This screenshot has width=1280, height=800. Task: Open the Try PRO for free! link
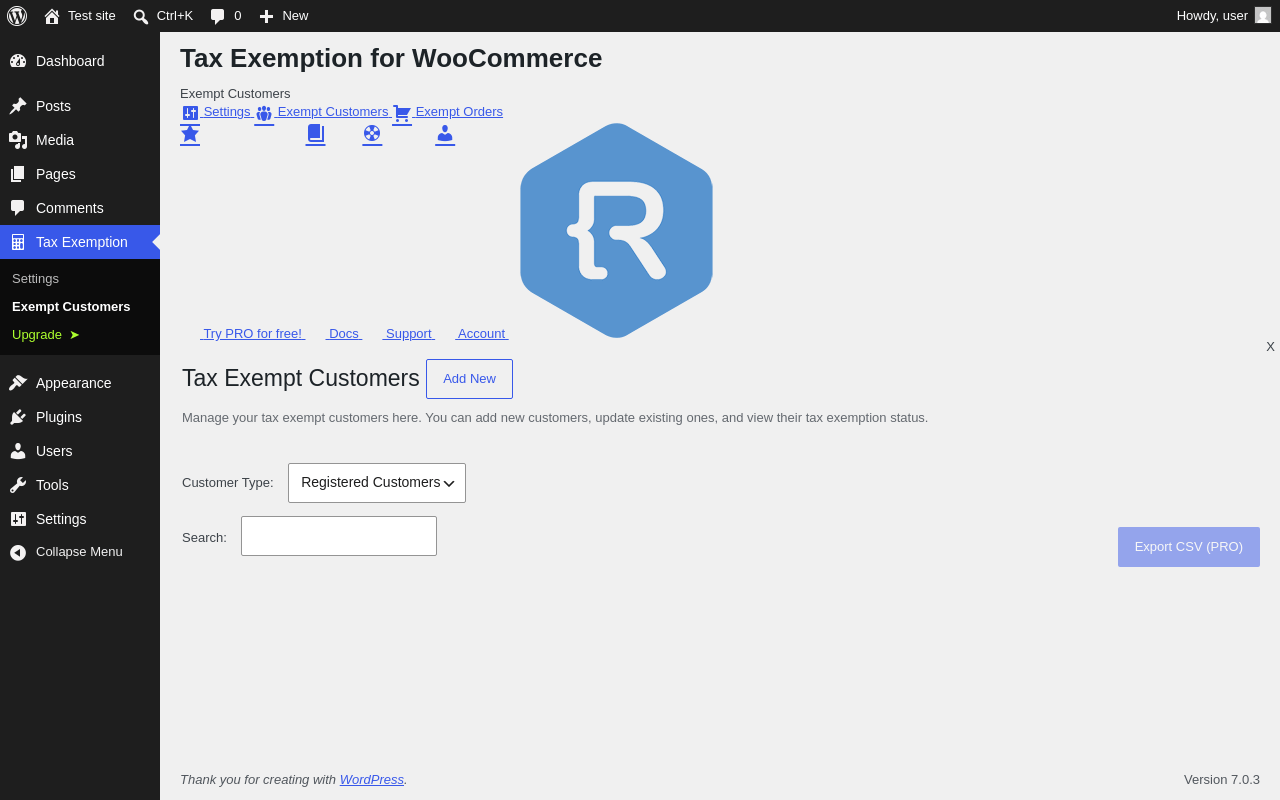tap(253, 334)
